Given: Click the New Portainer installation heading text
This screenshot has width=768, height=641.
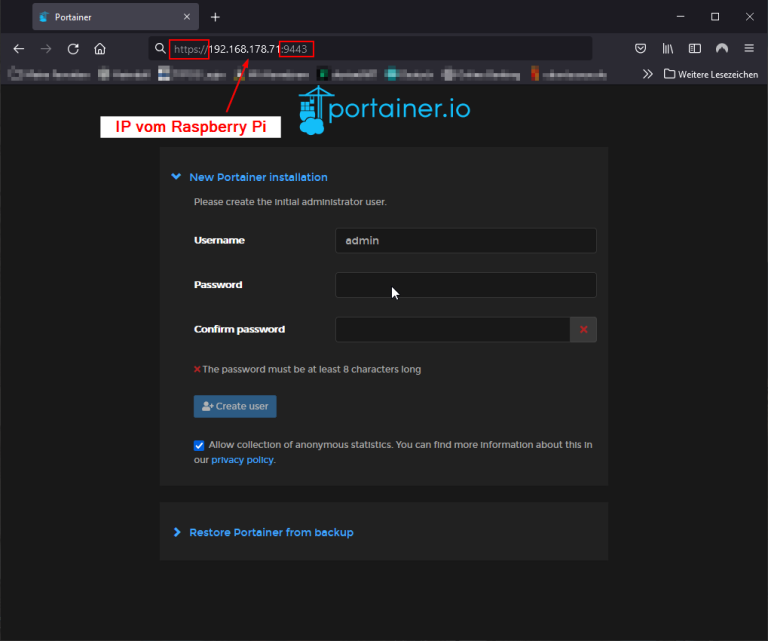Looking at the screenshot, I should pos(258,177).
